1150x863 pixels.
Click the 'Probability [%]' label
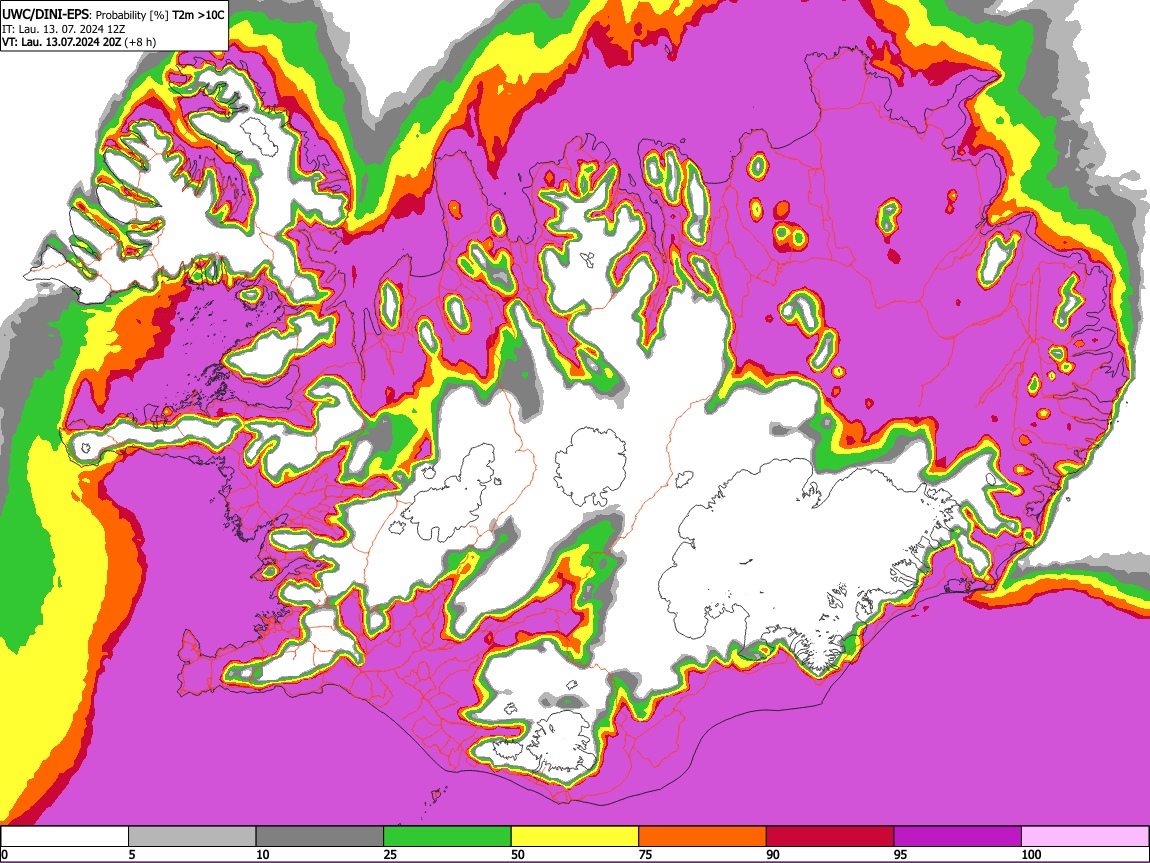133,15
